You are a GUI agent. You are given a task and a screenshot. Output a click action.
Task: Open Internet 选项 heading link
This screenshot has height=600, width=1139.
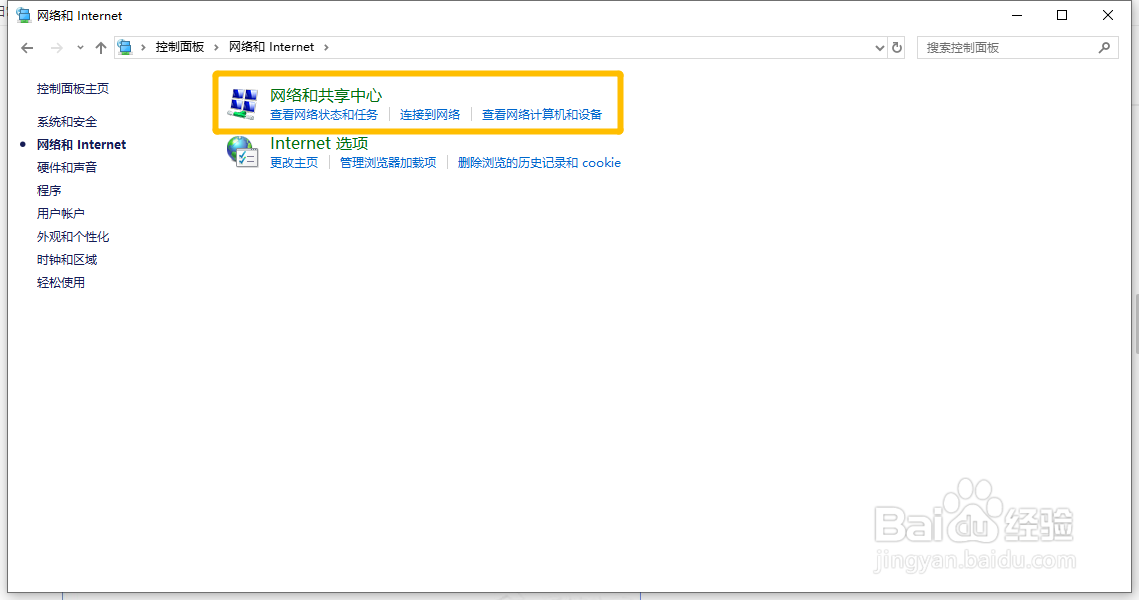point(319,144)
